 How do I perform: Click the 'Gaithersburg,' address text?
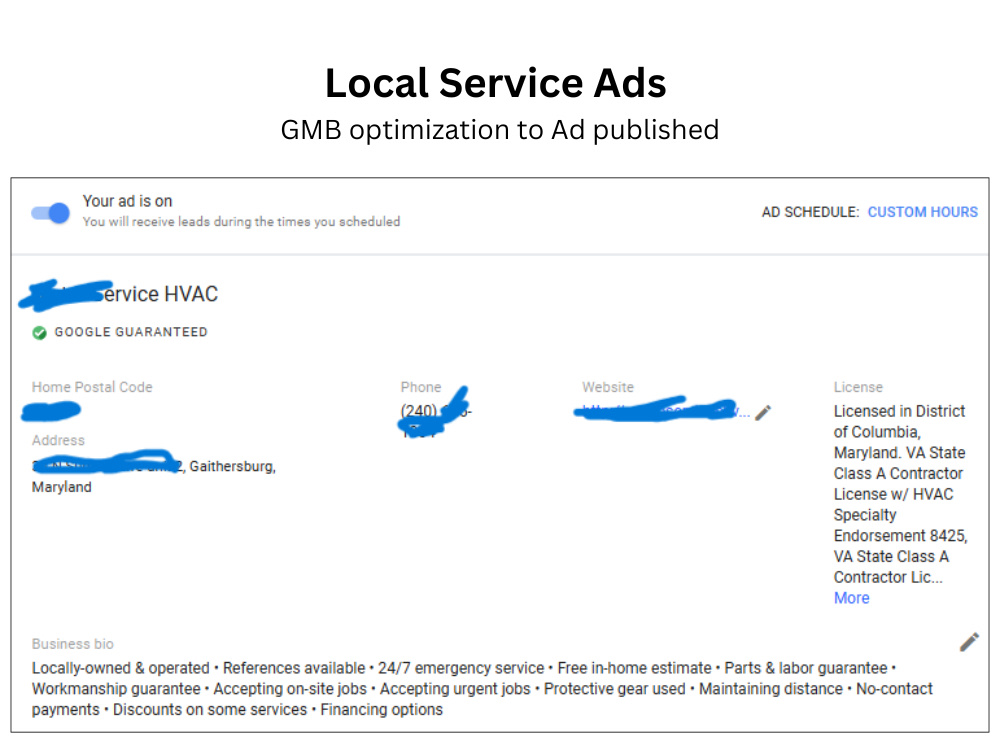coord(232,466)
